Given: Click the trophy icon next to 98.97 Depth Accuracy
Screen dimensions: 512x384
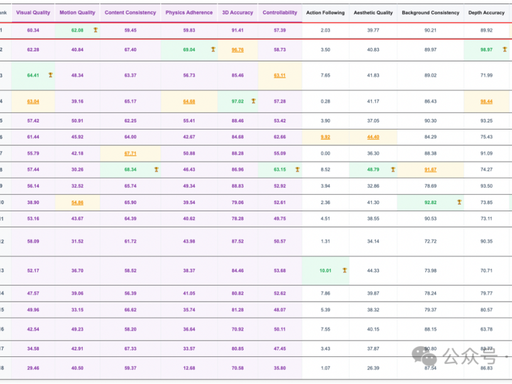Looking at the screenshot, I should (505, 49).
